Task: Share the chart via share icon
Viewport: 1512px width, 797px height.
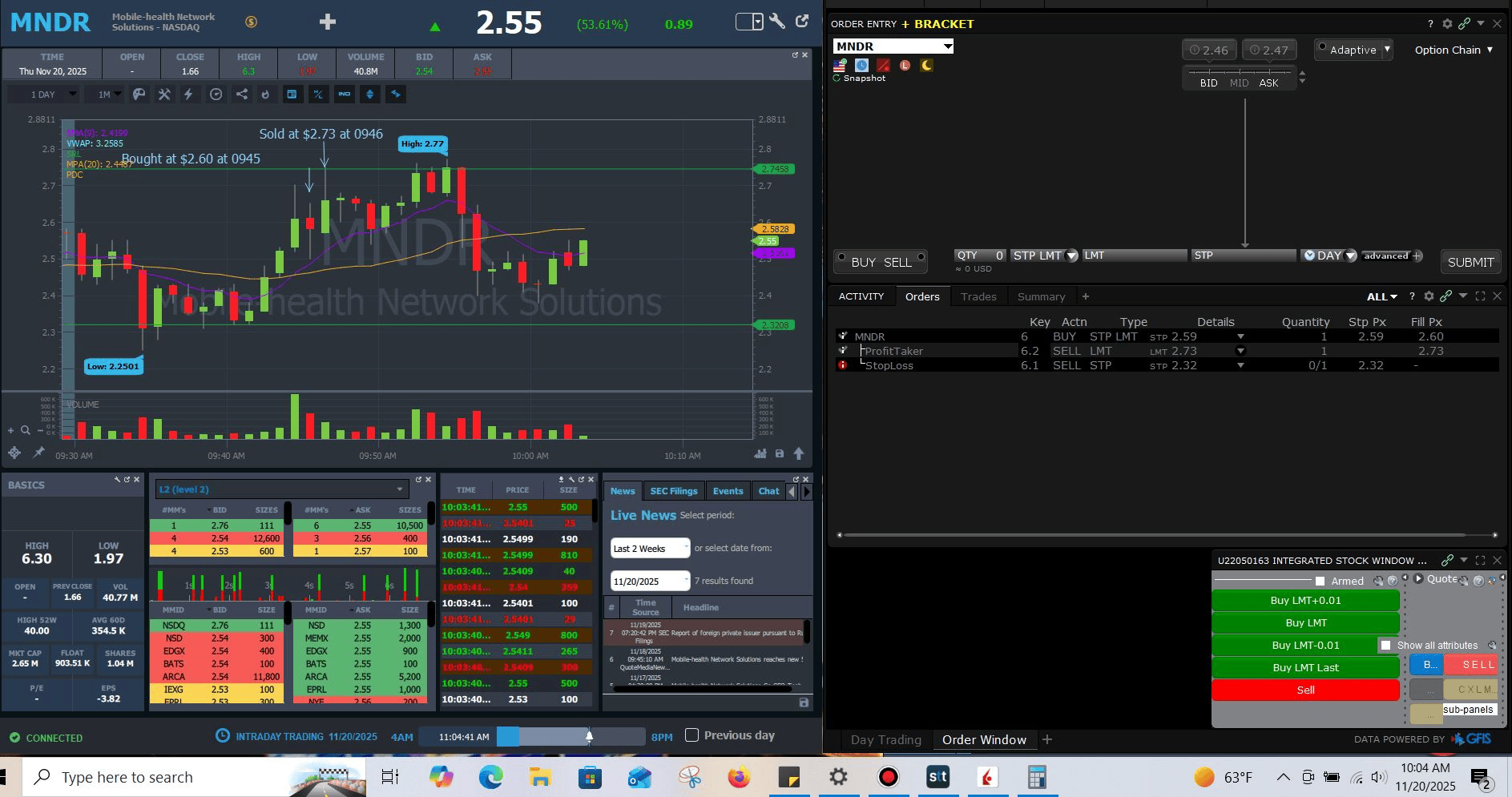Action: point(241,95)
